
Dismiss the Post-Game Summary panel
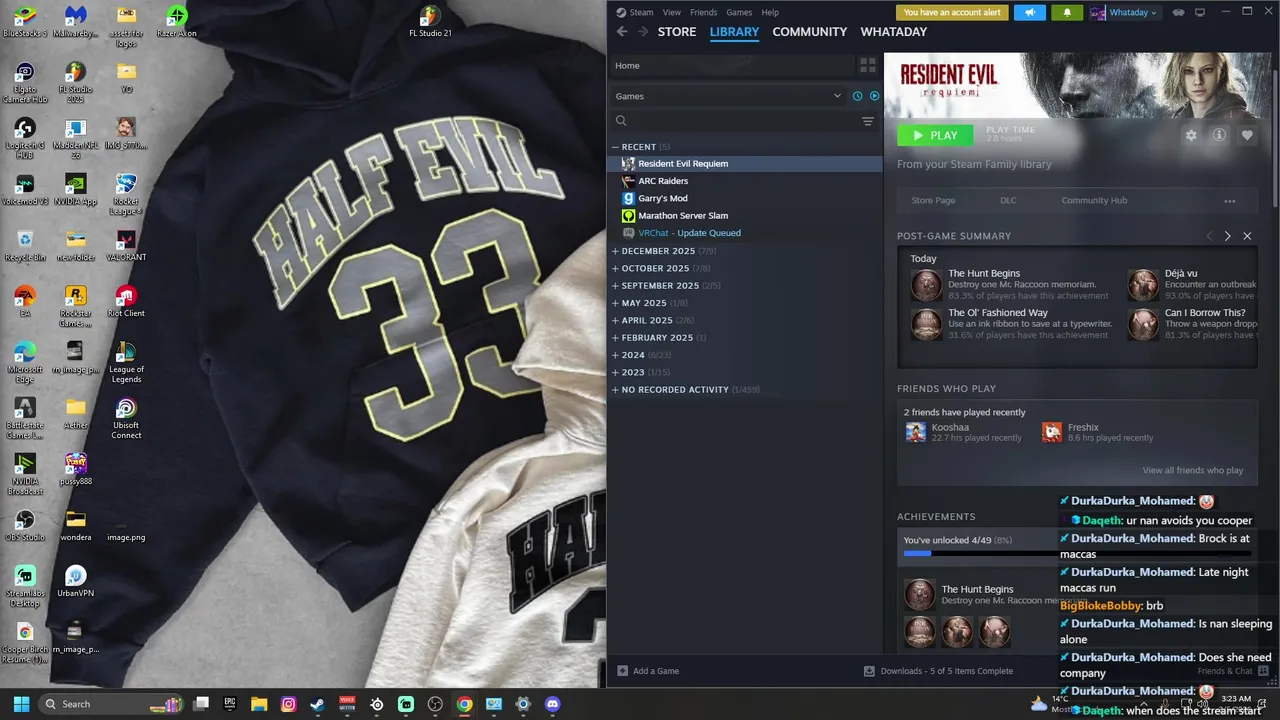[1247, 236]
